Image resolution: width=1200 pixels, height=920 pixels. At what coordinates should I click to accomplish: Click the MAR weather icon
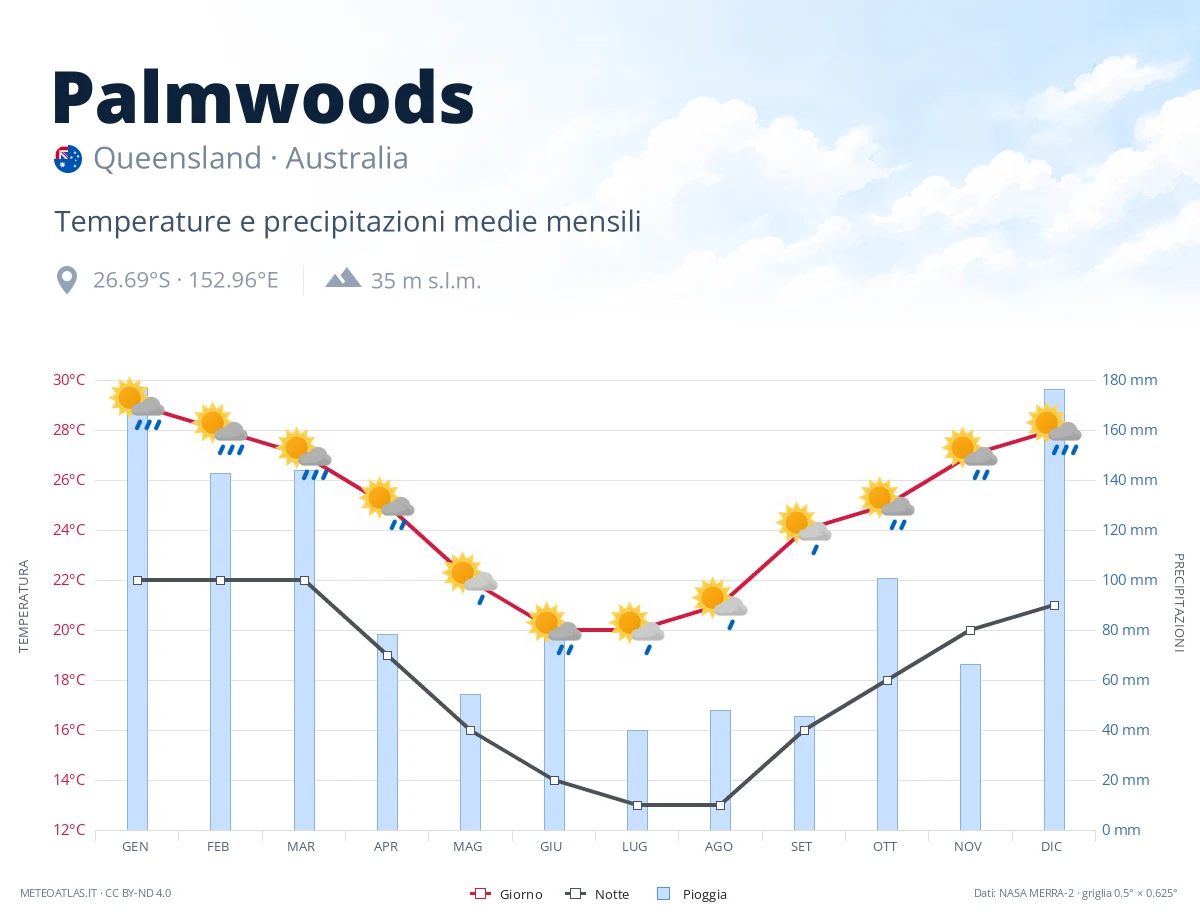point(304,454)
